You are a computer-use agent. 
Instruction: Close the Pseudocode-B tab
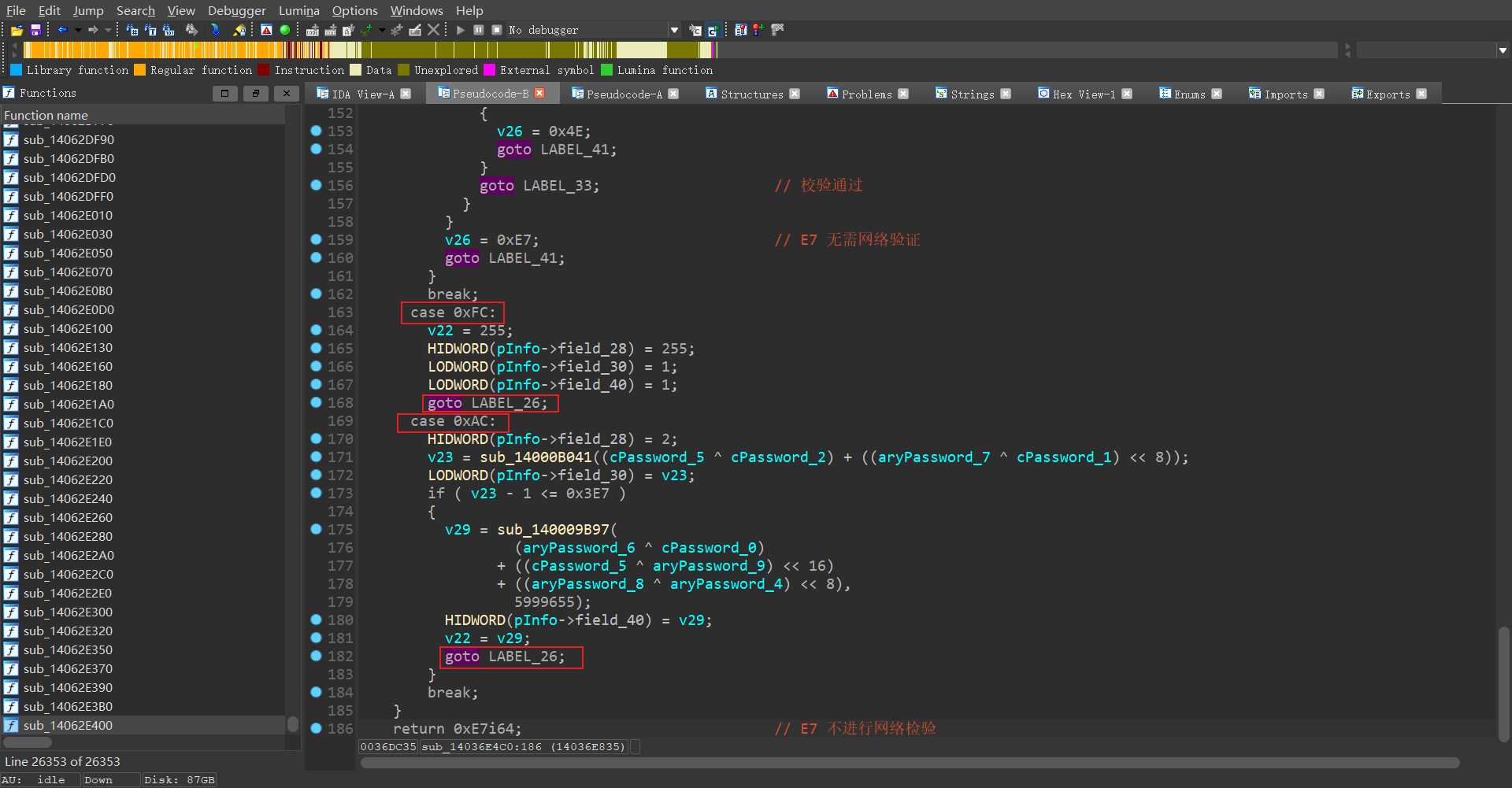pos(539,94)
